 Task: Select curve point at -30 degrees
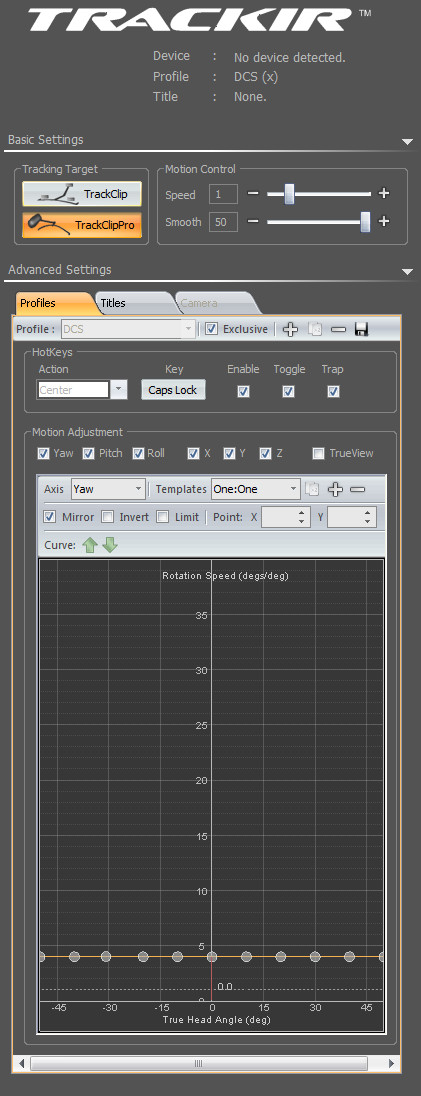tap(106, 957)
